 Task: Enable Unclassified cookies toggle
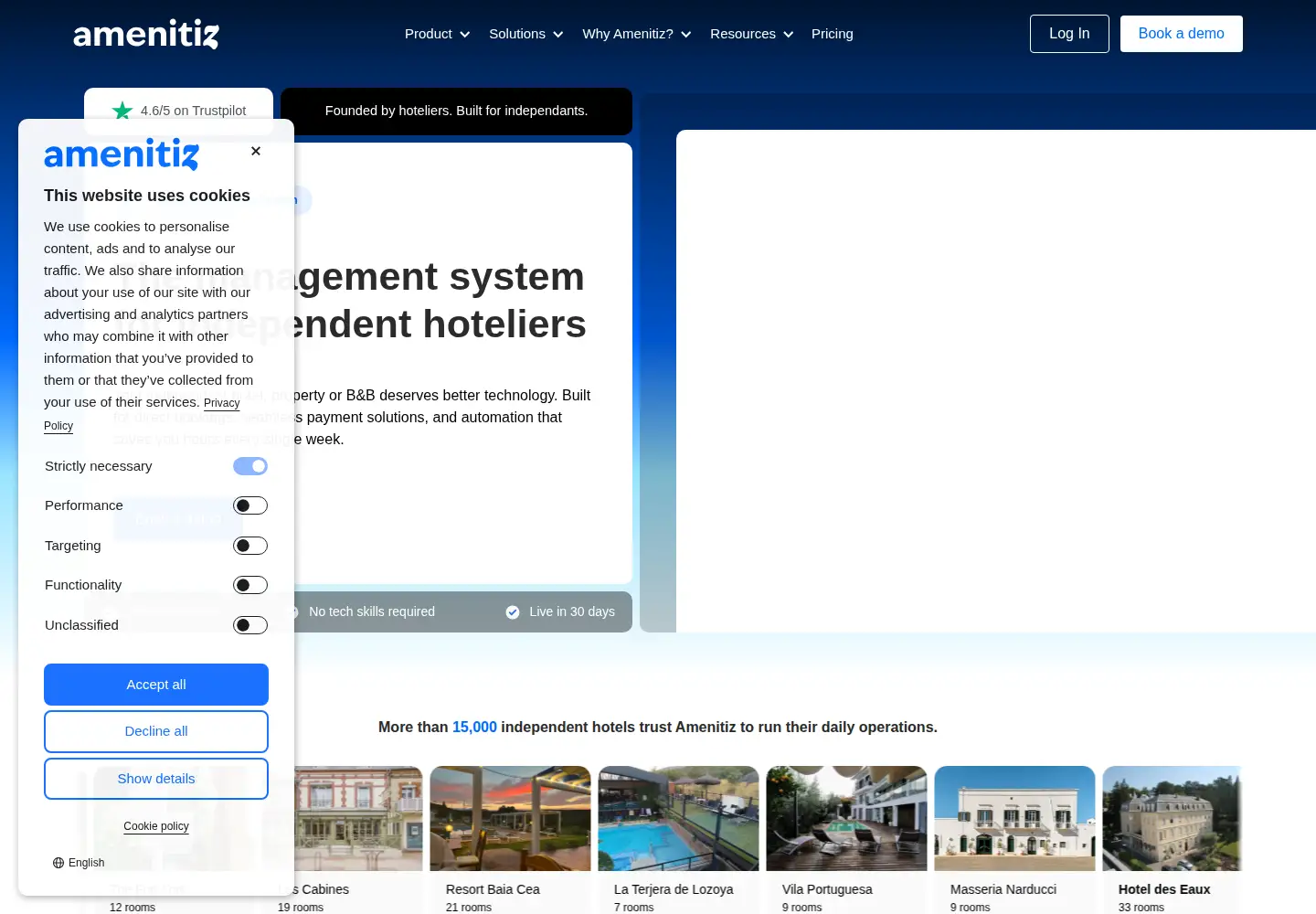250,625
